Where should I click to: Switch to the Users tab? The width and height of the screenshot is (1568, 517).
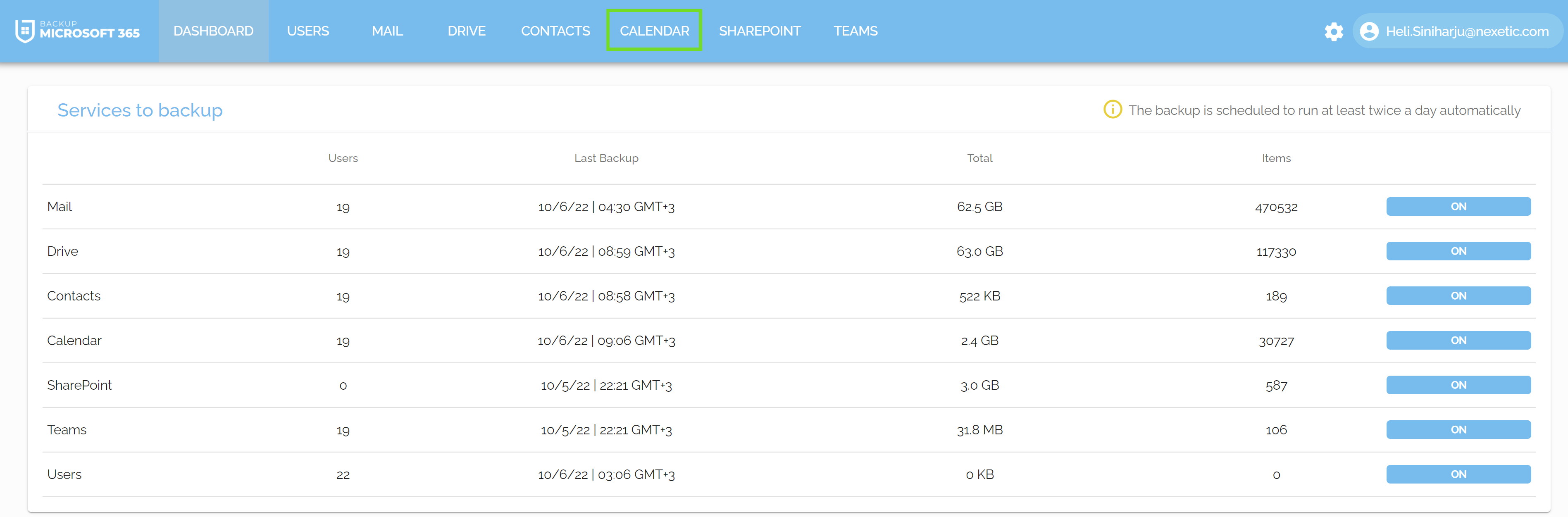(x=307, y=31)
